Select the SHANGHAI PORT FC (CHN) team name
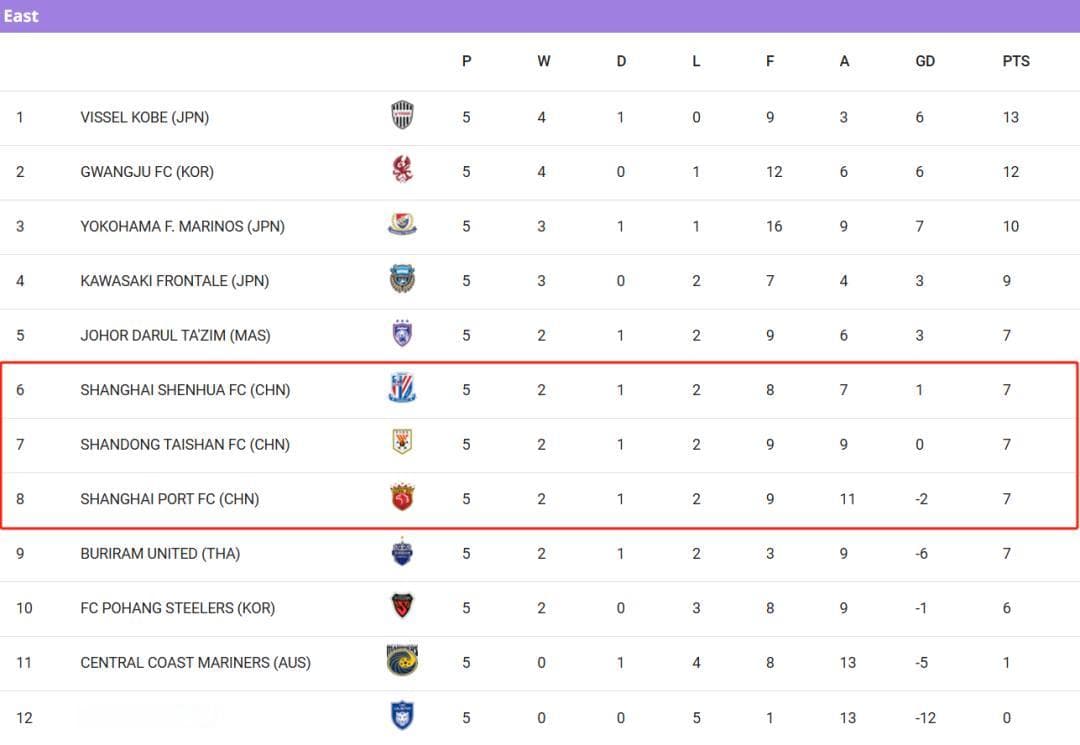Screen dimensions: 1080x745 [169, 499]
